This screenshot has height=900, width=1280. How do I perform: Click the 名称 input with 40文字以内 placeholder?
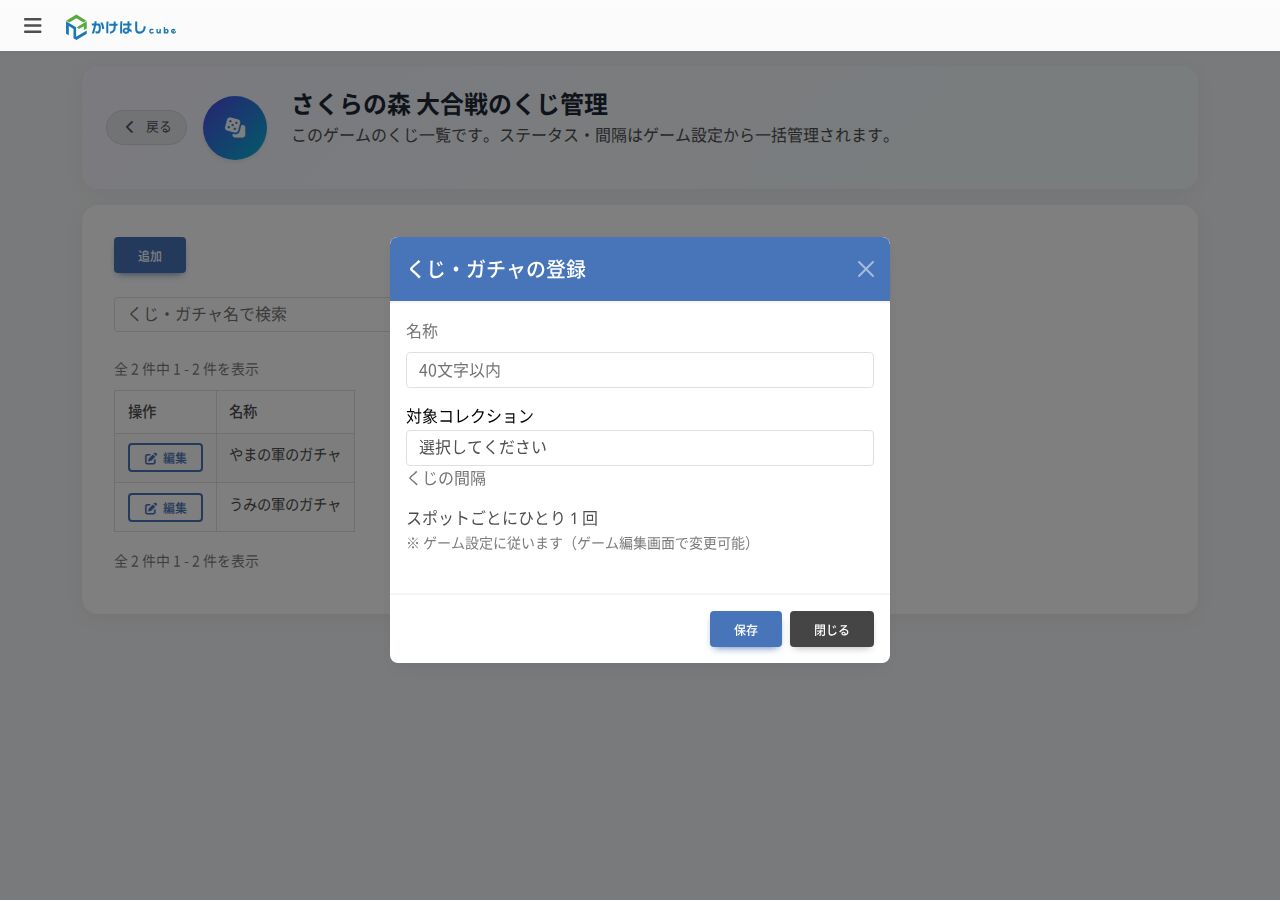point(640,370)
